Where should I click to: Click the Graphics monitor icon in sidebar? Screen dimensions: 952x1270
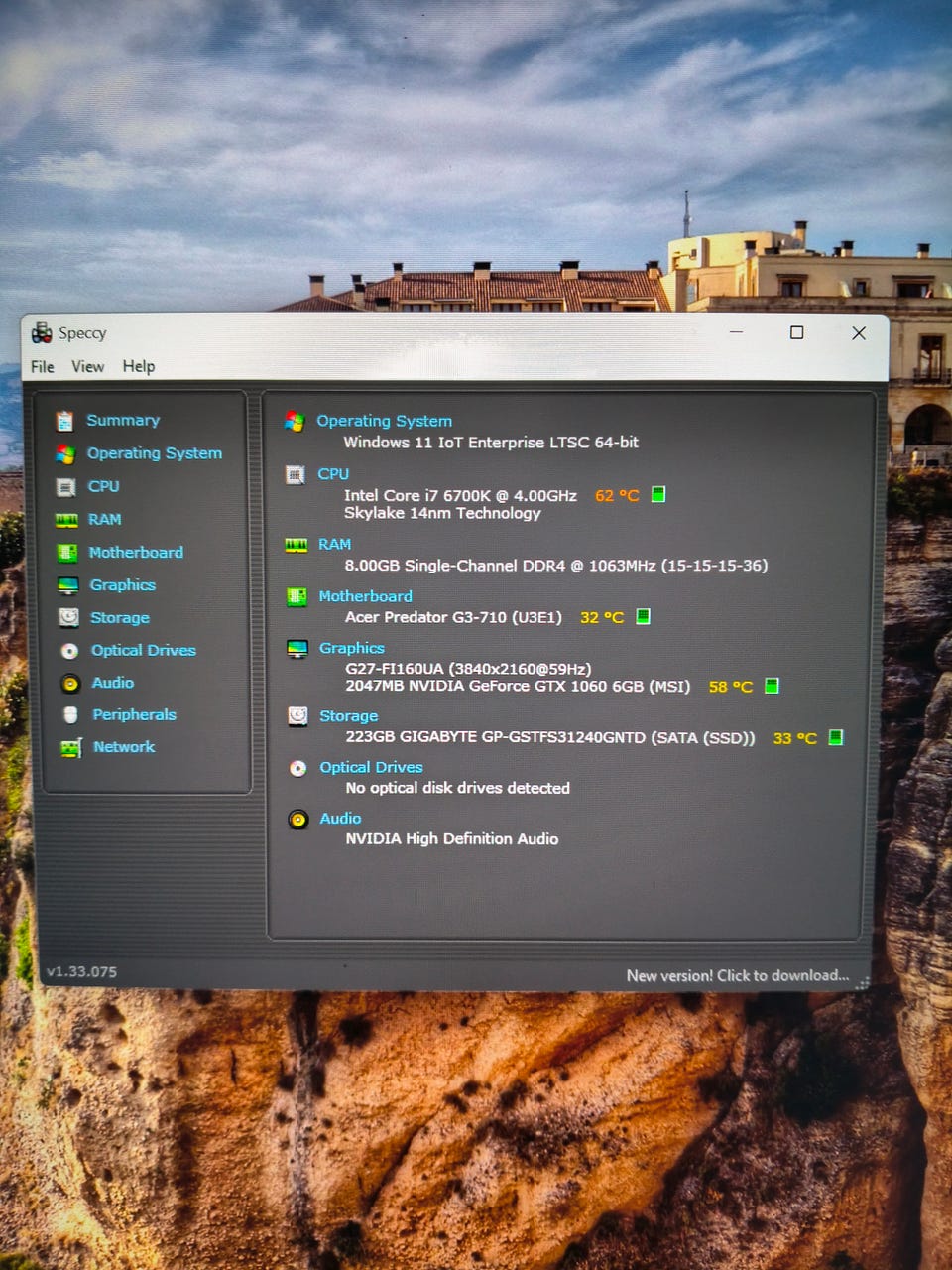(67, 585)
